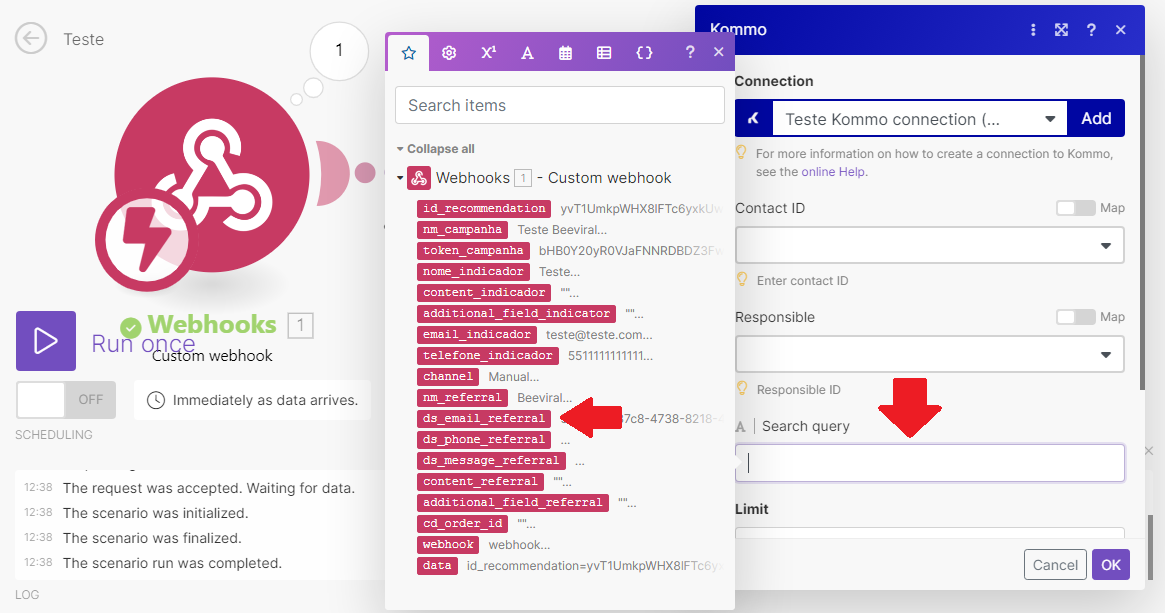Open help in the mapping picker panel
Image resolution: width=1165 pixels, height=613 pixels.
coord(689,52)
